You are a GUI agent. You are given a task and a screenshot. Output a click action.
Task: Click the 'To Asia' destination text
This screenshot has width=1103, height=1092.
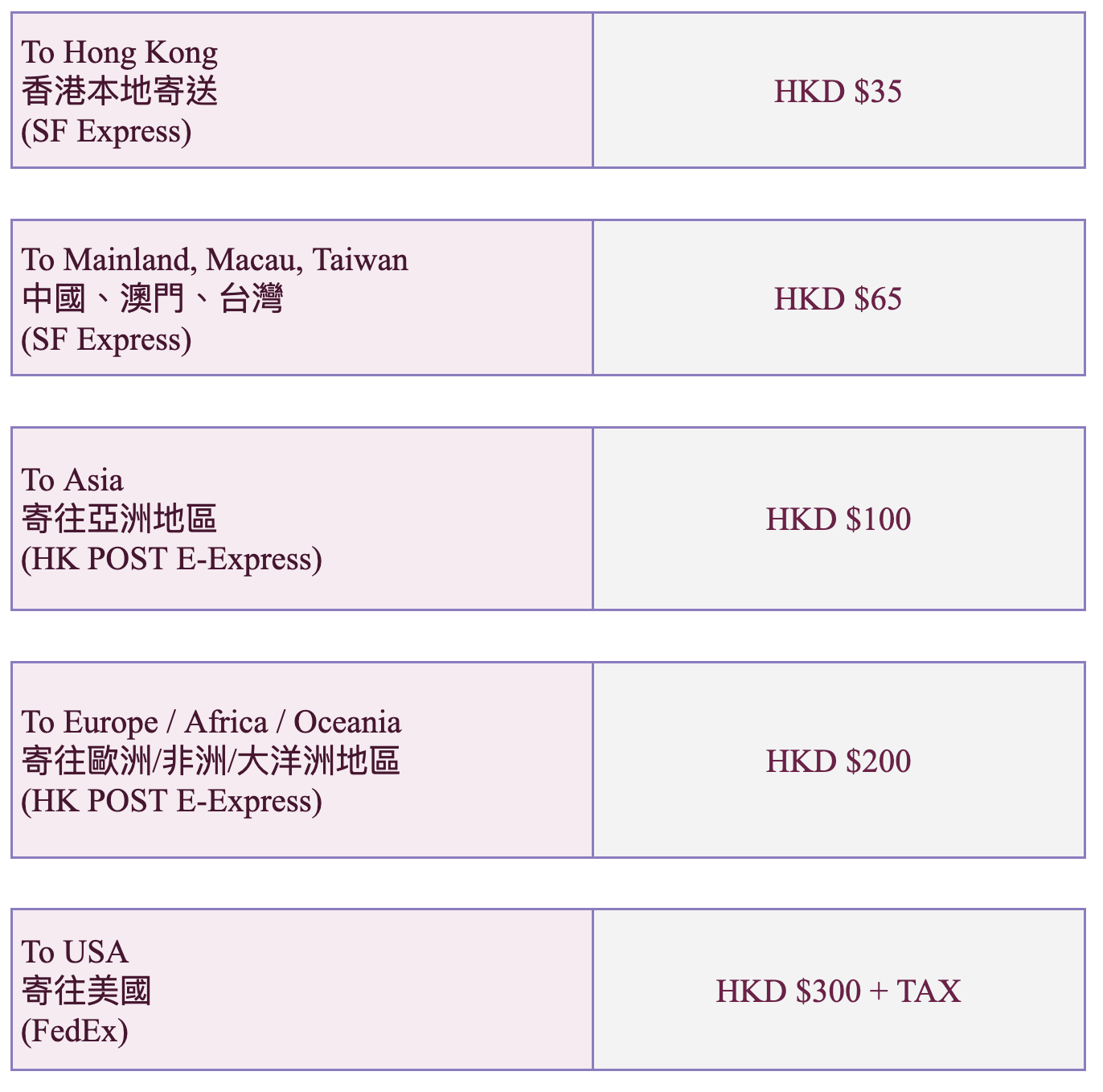[x=72, y=480]
